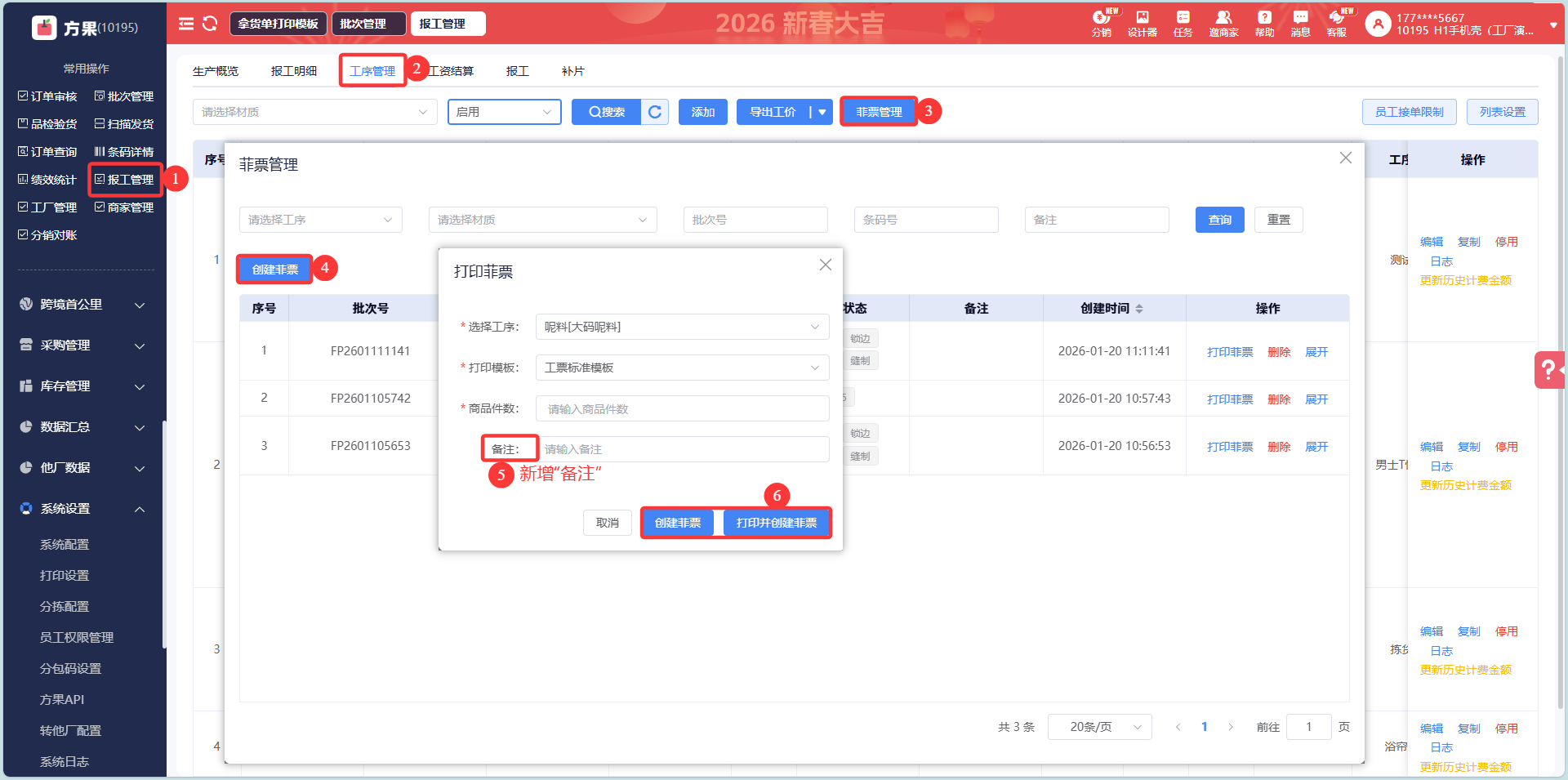The height and width of the screenshot is (780, 1568).
Task: Open the 选择工序 dropdown in print dialog
Action: (x=682, y=327)
